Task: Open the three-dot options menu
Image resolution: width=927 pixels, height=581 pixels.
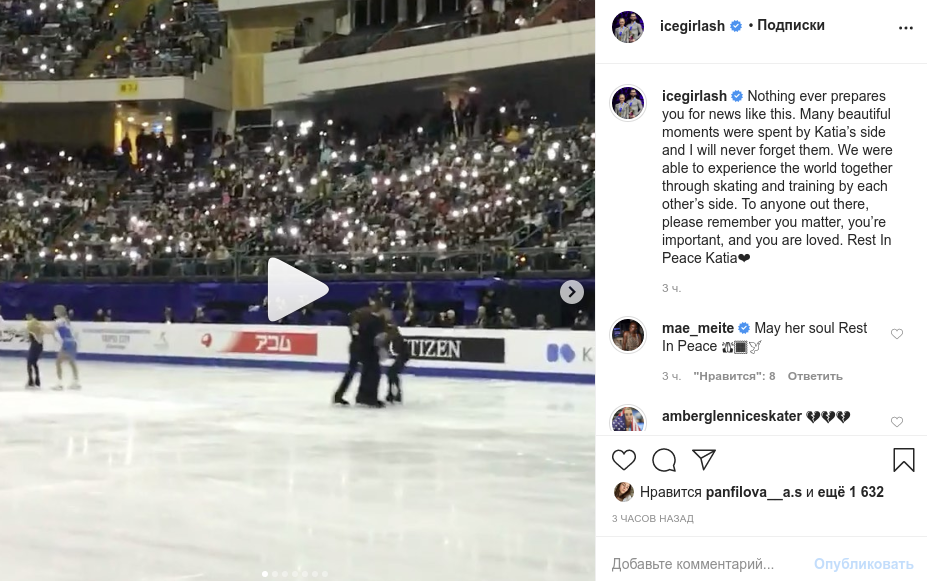Action: click(906, 28)
